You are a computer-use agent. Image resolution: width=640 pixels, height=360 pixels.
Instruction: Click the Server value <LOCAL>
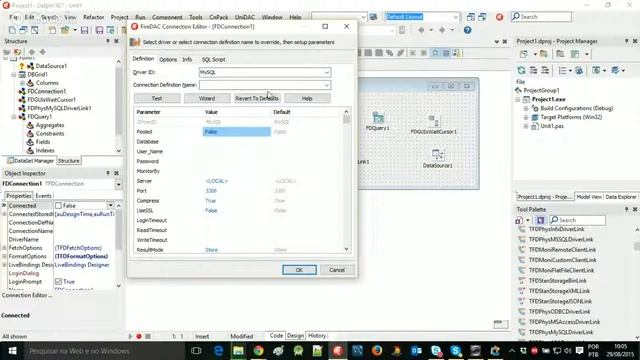(x=216, y=181)
